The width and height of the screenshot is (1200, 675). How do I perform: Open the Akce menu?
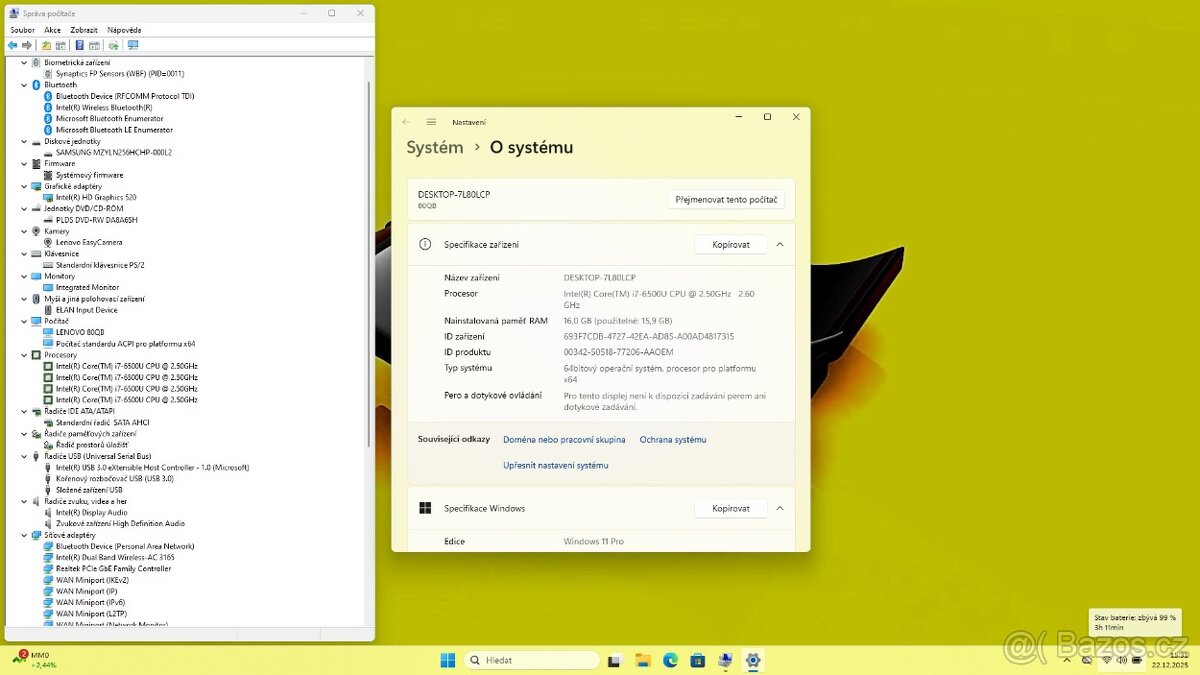click(55, 29)
